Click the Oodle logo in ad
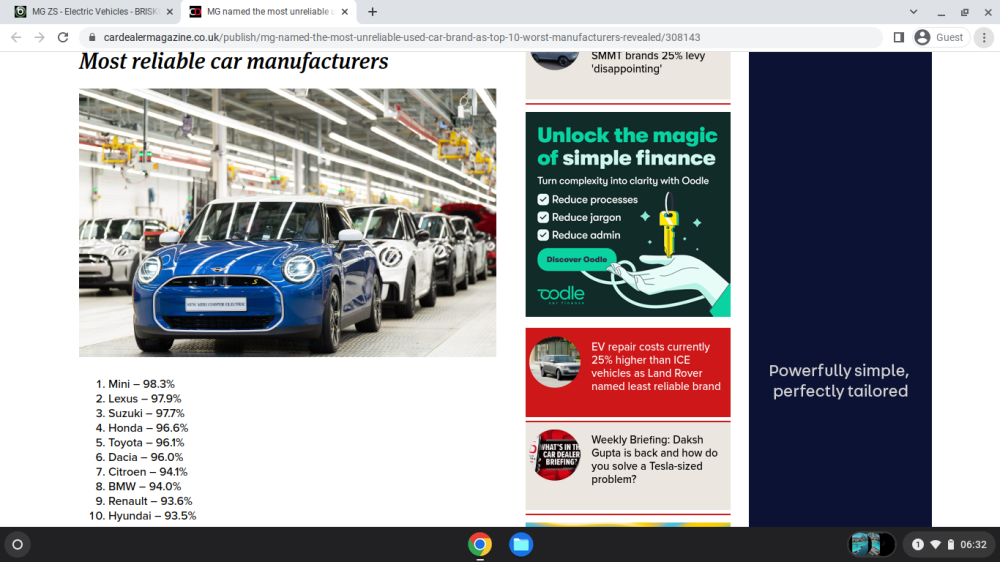The height and width of the screenshot is (562, 1000). point(561,295)
